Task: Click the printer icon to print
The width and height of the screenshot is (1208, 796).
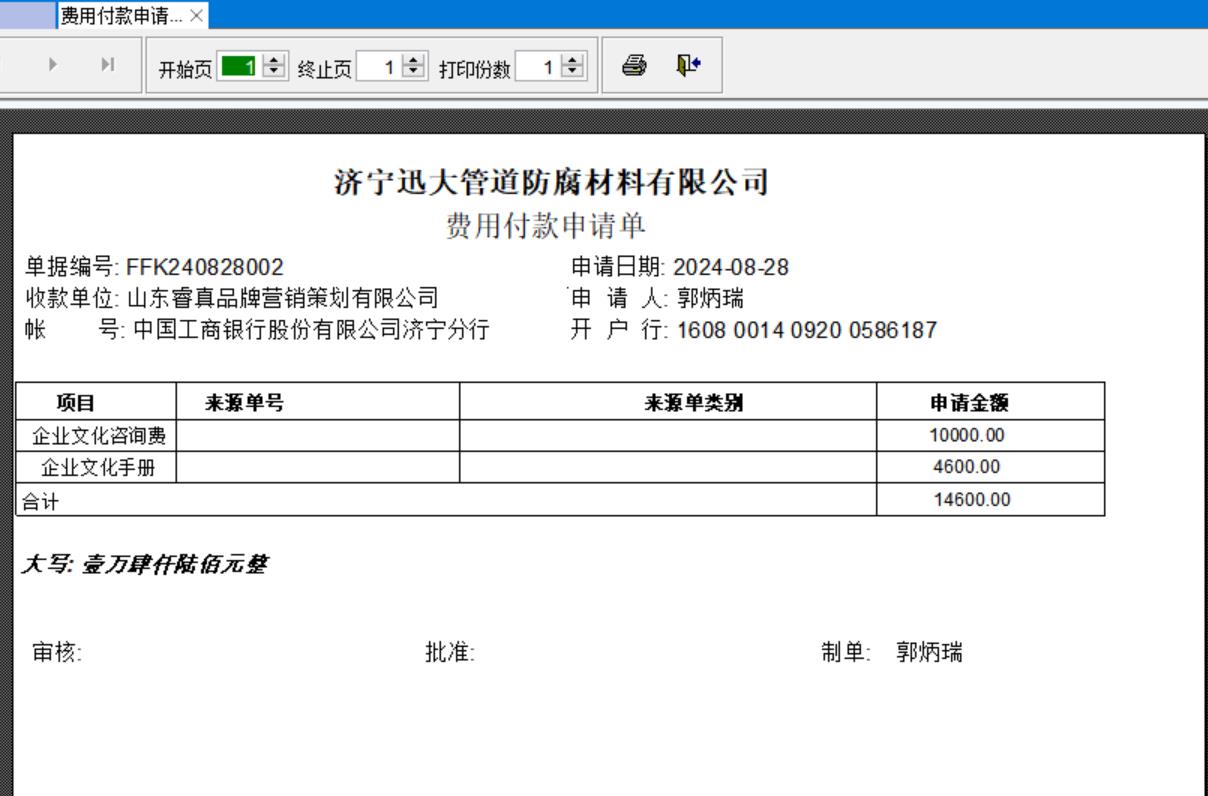Action: 633,66
